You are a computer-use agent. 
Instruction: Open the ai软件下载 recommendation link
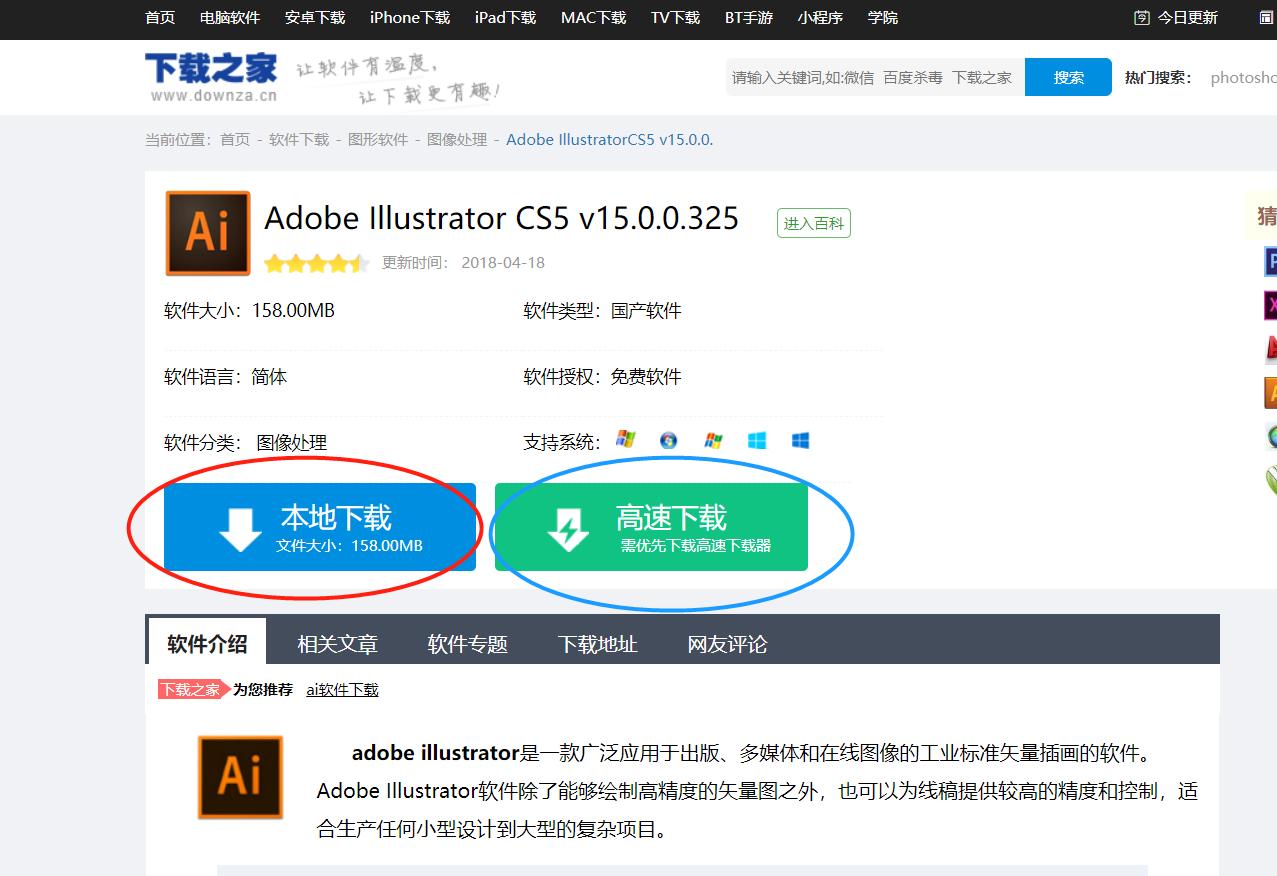coord(342,689)
